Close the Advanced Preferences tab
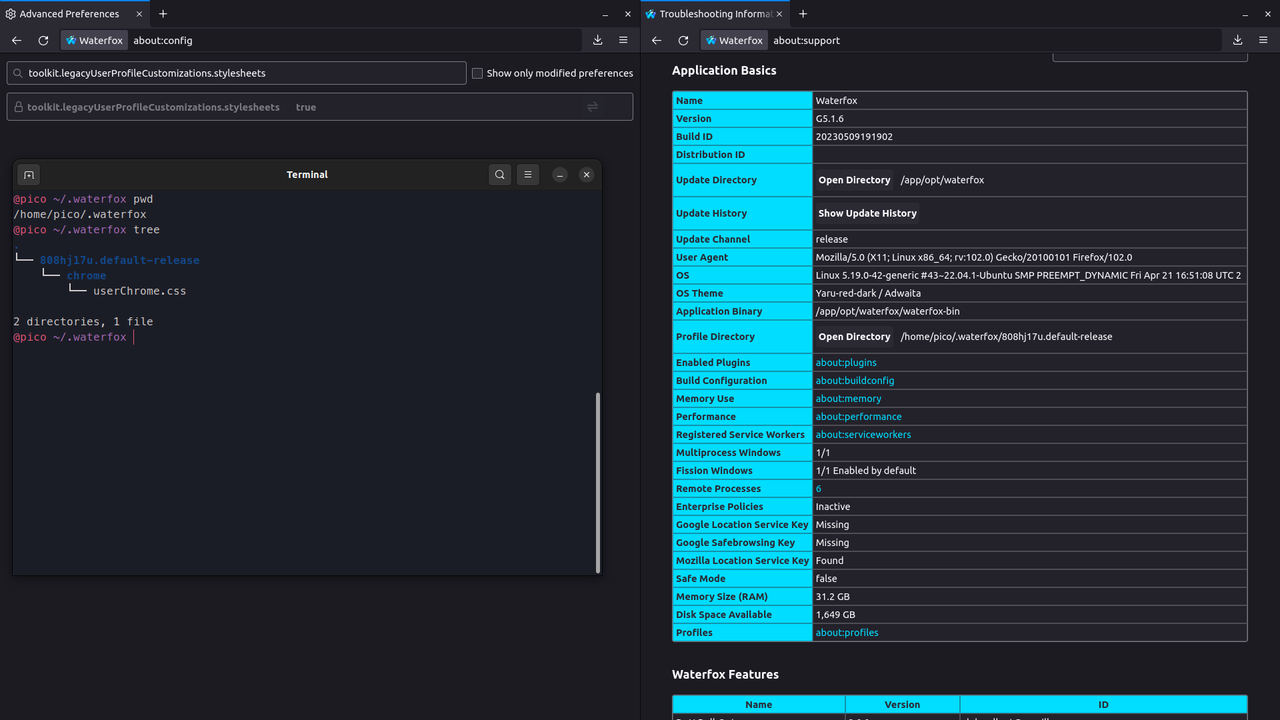The width and height of the screenshot is (1280, 720). coord(139,14)
